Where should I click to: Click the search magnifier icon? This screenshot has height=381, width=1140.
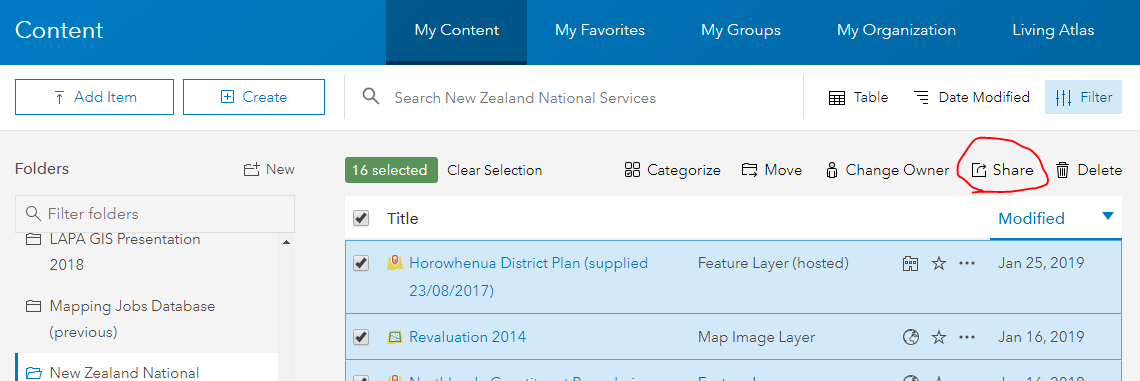point(371,97)
